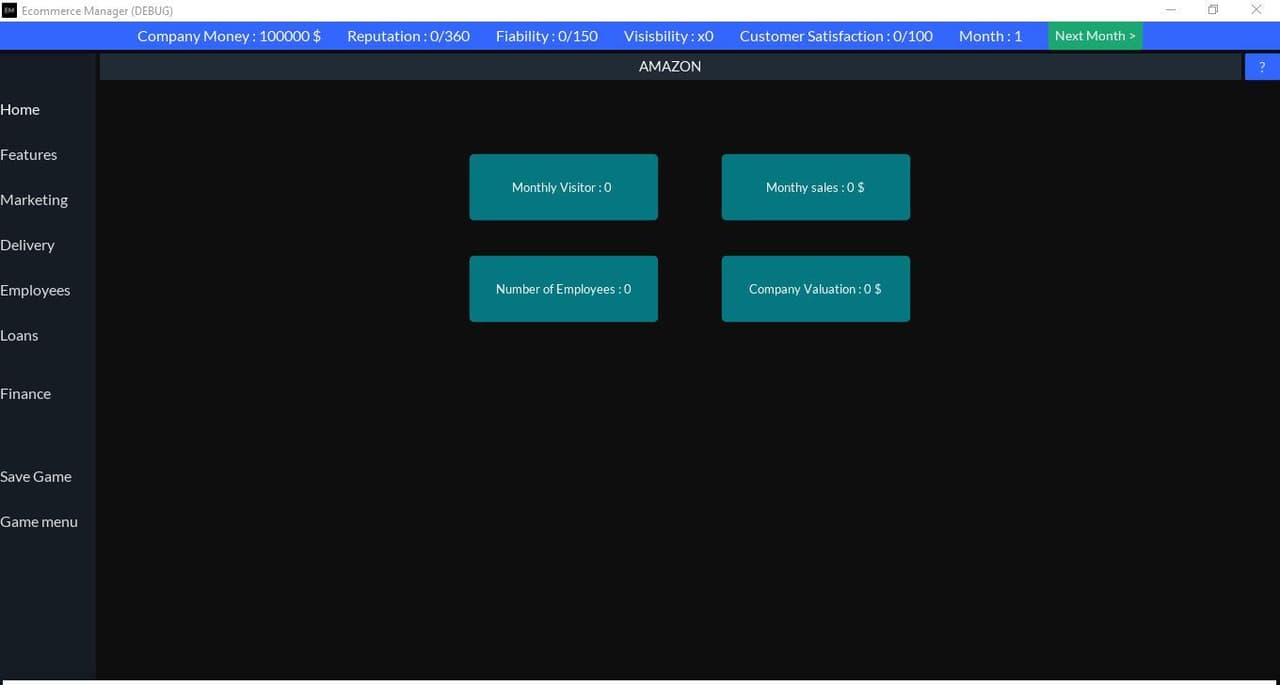Open the Loans page
The width and height of the screenshot is (1280, 685).
click(x=19, y=335)
